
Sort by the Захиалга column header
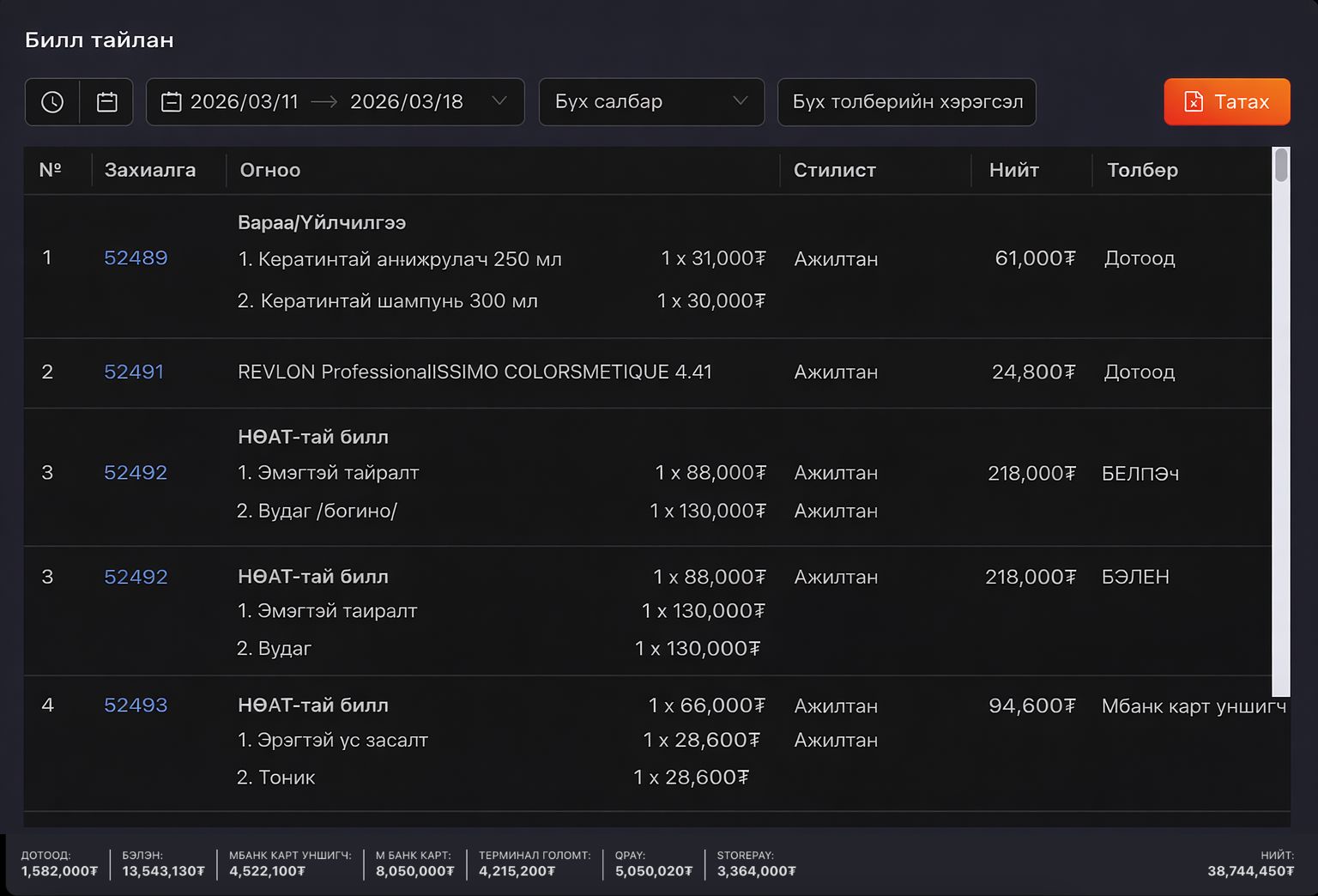click(150, 170)
